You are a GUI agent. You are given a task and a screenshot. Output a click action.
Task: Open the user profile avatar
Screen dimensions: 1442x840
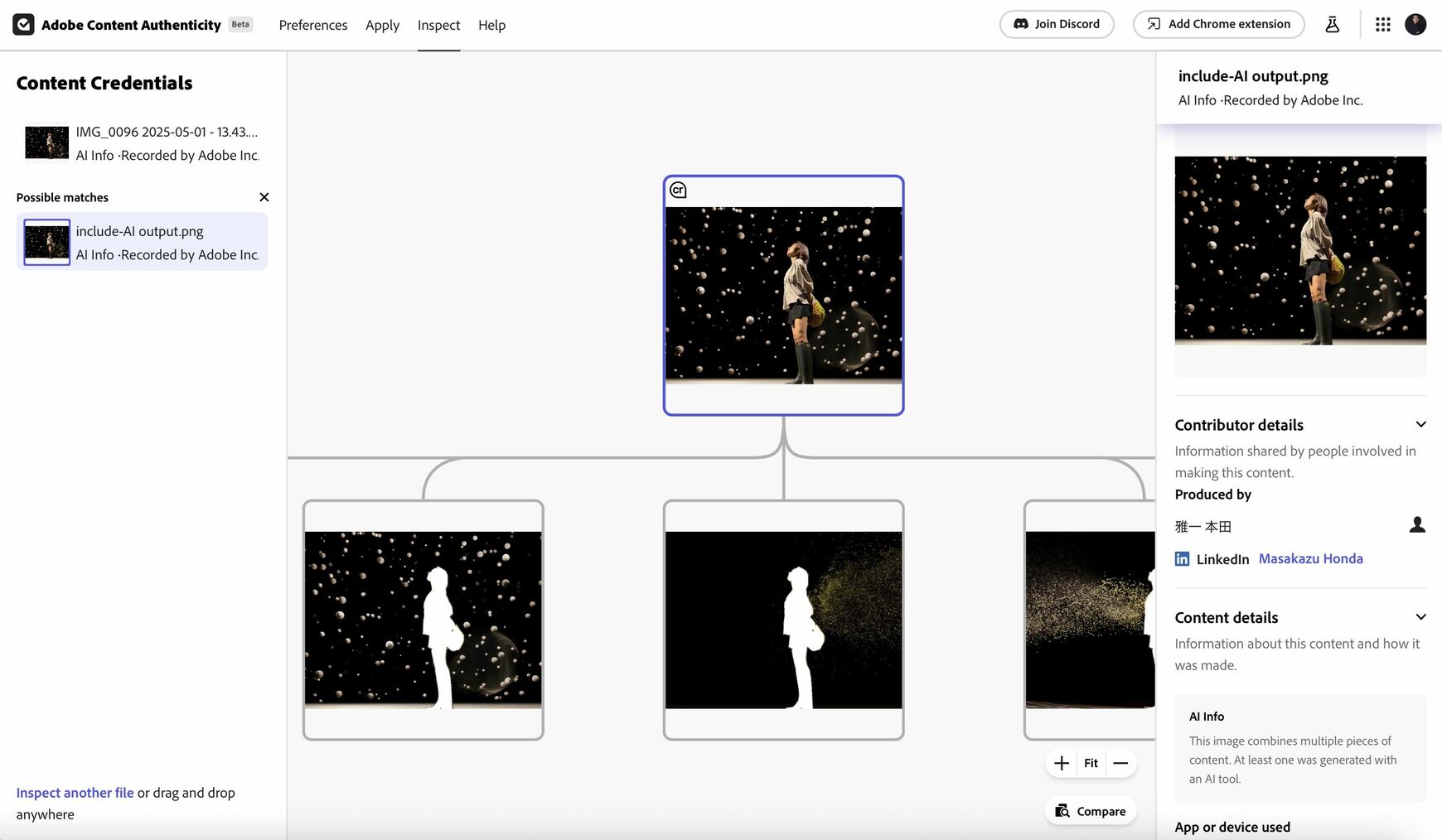(x=1415, y=25)
